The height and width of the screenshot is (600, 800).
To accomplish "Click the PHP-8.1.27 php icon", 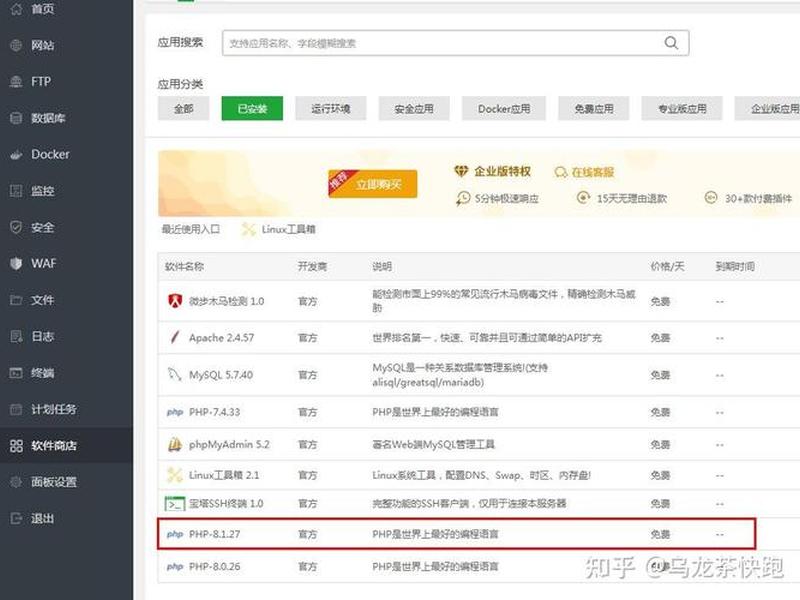I will [174, 534].
